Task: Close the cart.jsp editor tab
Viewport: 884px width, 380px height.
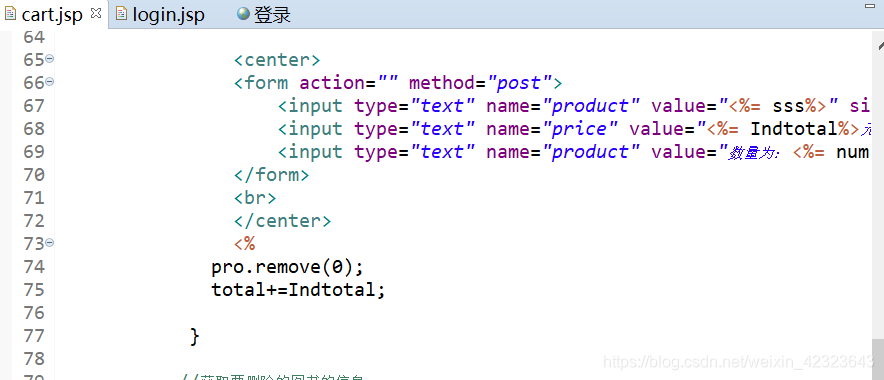Action: pyautogui.click(x=96, y=13)
